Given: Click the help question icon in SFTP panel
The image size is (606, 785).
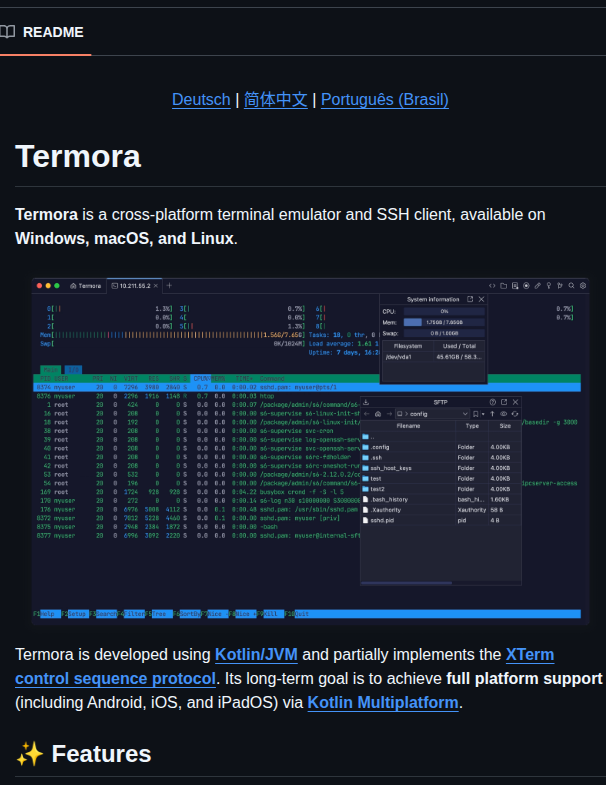Looking at the screenshot, I should coord(492,402).
